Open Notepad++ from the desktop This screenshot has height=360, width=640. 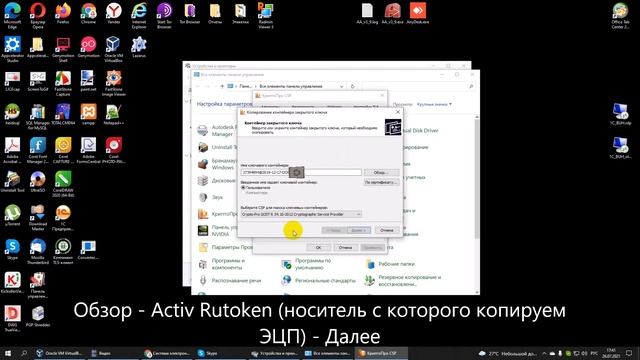click(x=113, y=114)
